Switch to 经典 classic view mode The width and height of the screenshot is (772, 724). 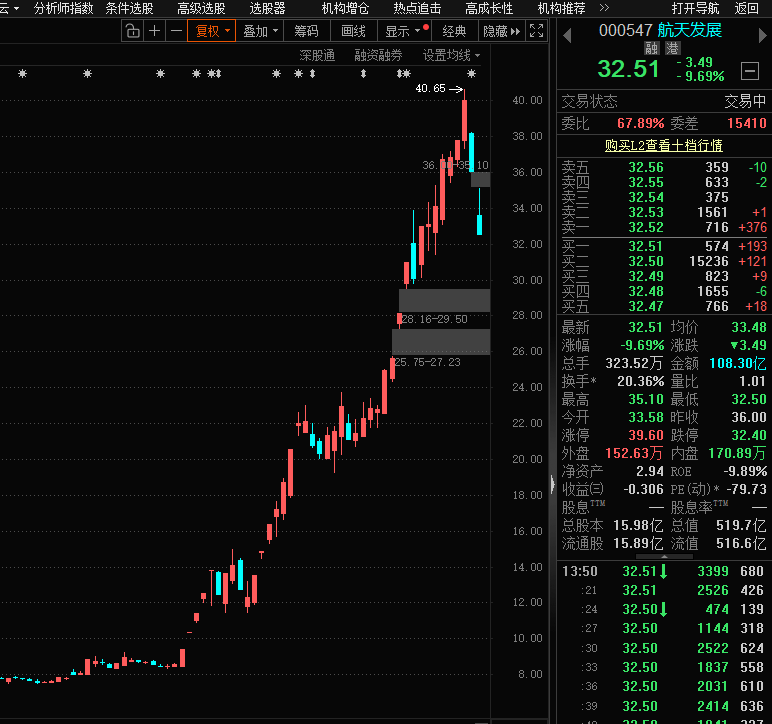(455, 31)
